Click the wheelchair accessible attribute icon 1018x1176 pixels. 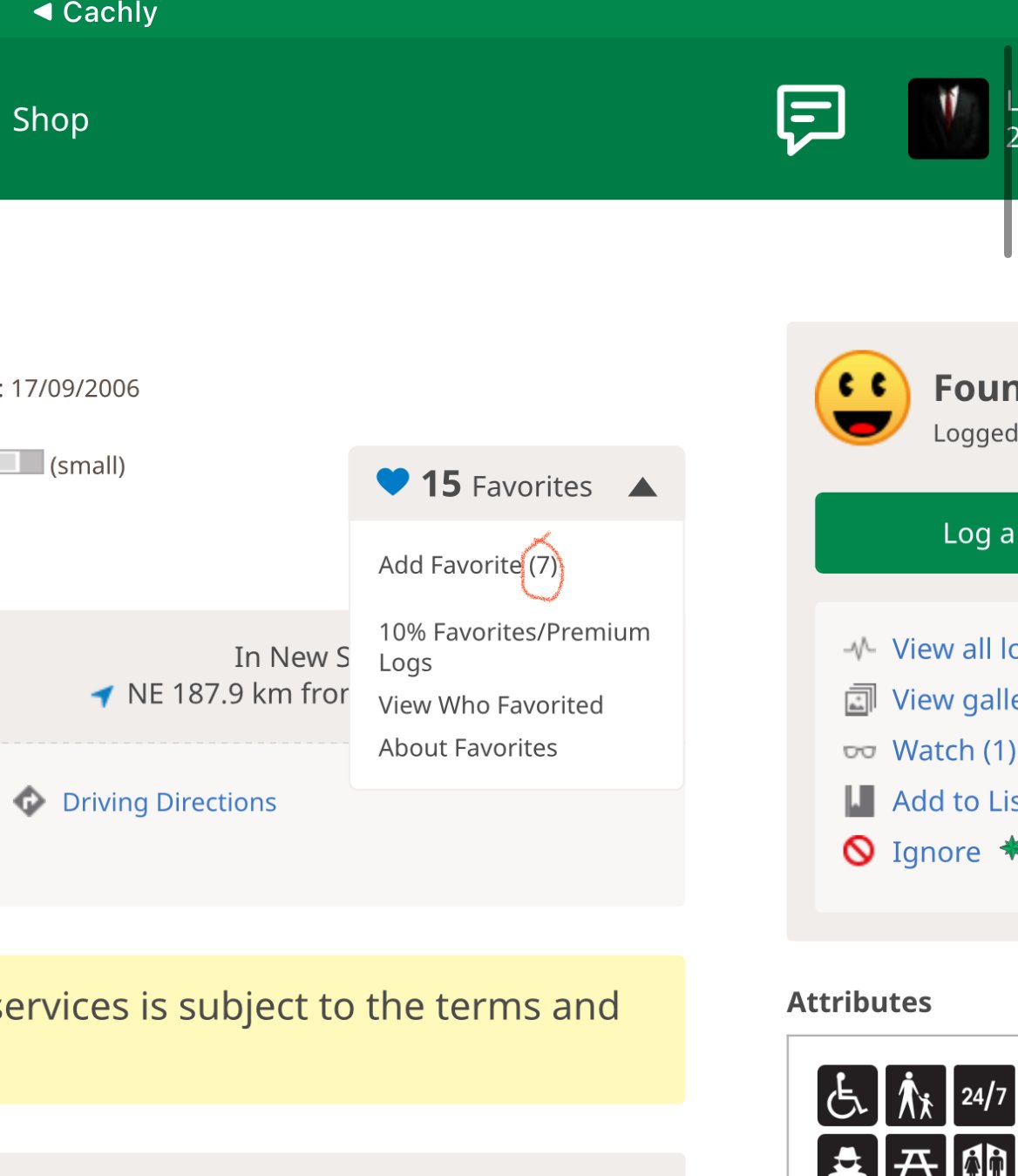coord(847,1095)
